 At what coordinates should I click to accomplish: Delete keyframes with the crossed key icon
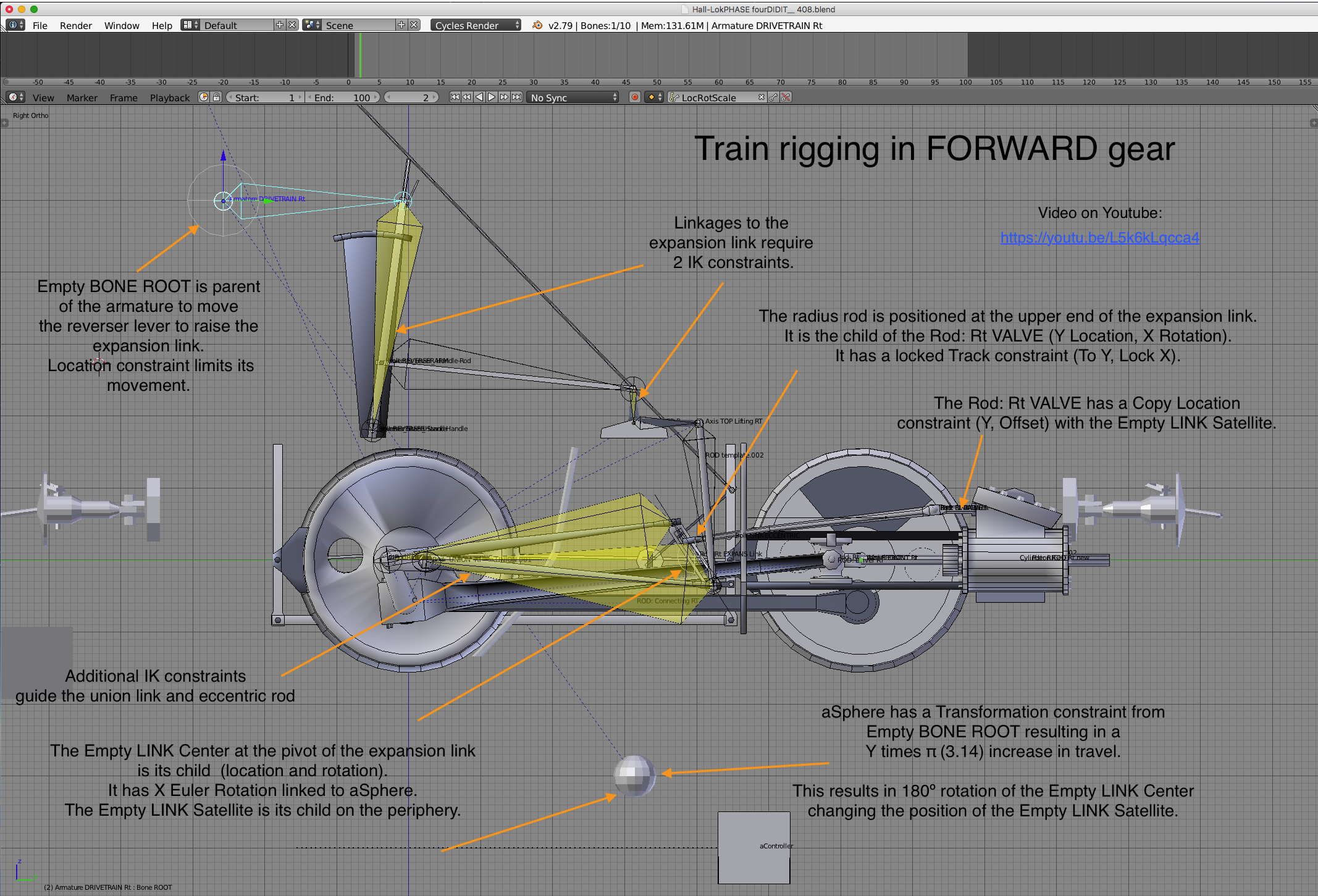pyautogui.click(x=786, y=98)
